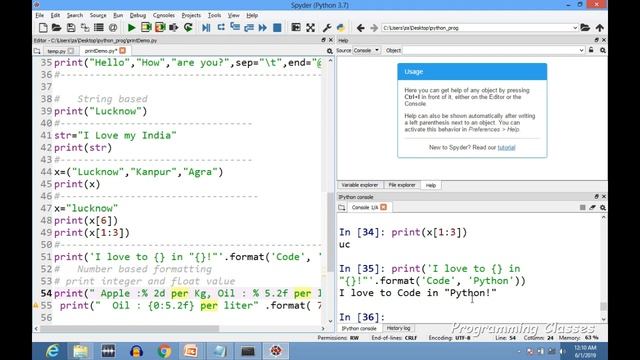Open file using folder toolbar icon
The width and height of the screenshot is (640, 360).
click(x=57, y=28)
